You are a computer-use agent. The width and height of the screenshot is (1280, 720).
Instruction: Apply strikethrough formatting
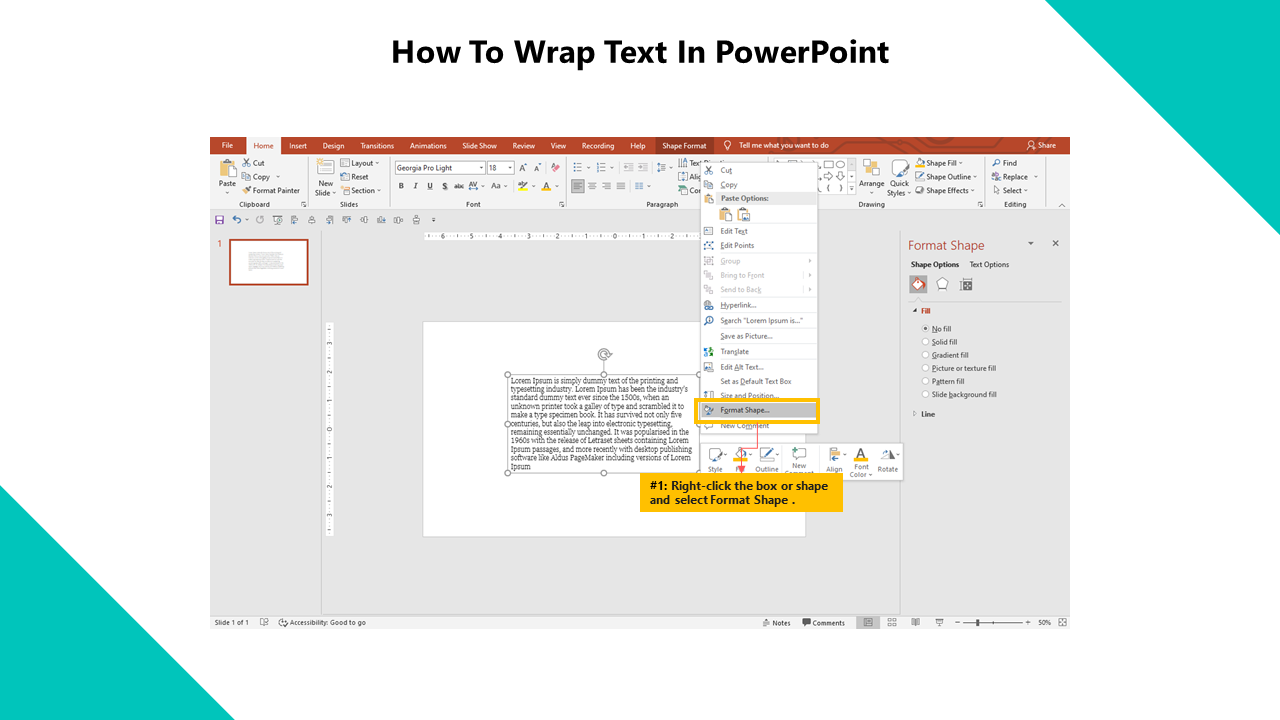(x=459, y=186)
